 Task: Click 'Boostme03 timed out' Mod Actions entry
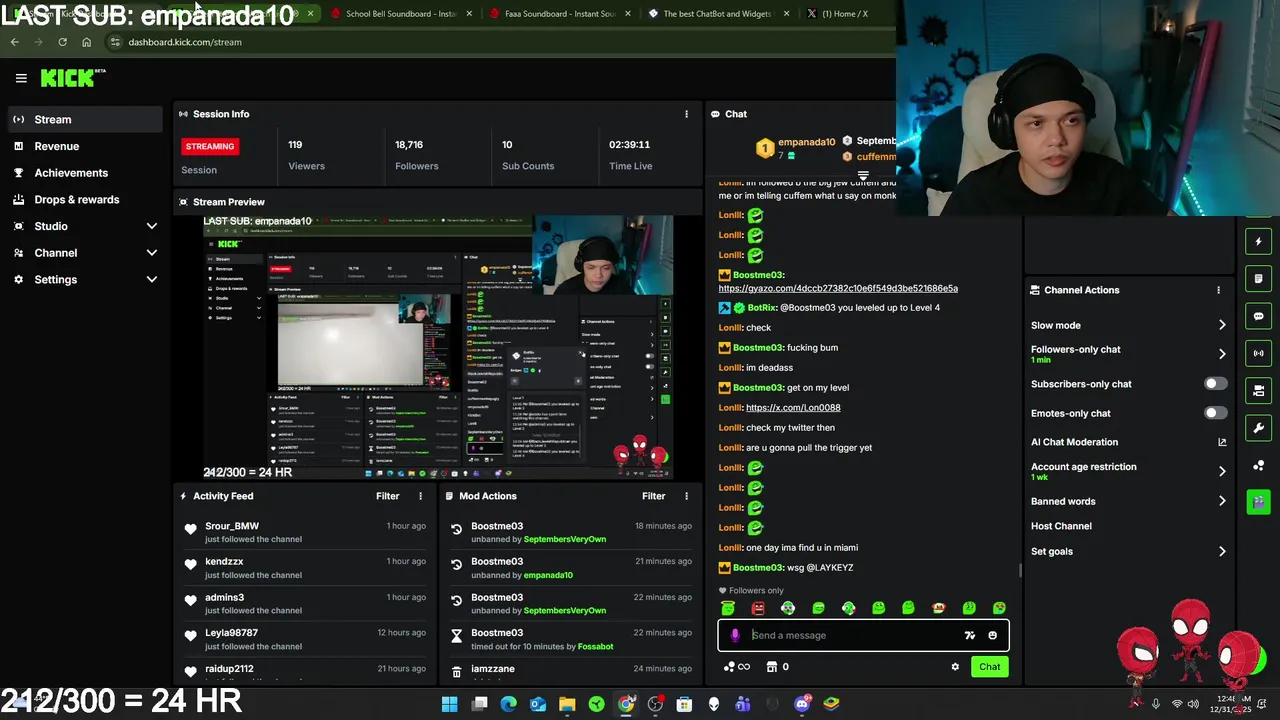(x=570, y=639)
